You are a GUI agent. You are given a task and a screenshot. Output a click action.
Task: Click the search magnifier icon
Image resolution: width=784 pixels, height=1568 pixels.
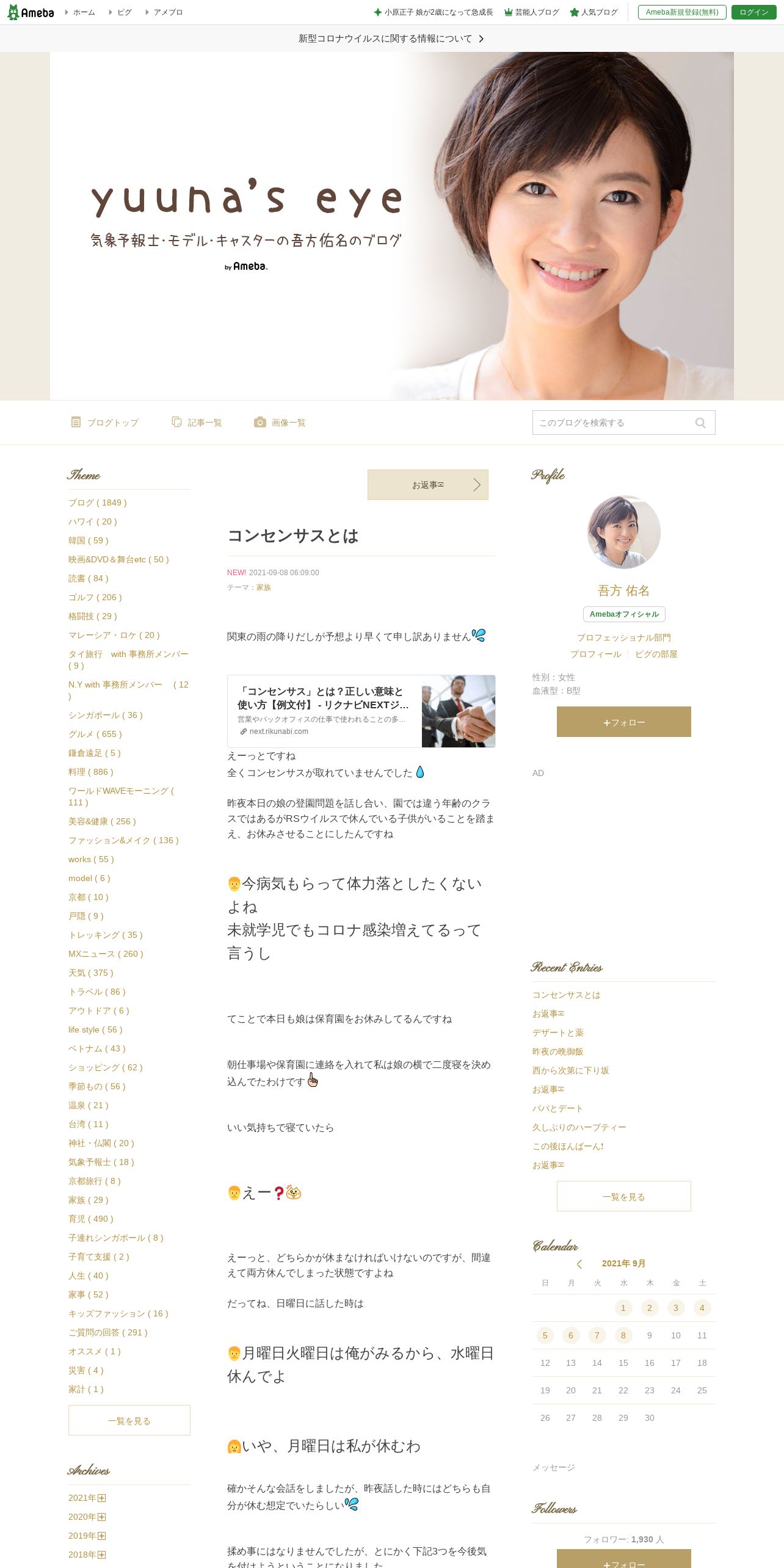700,423
